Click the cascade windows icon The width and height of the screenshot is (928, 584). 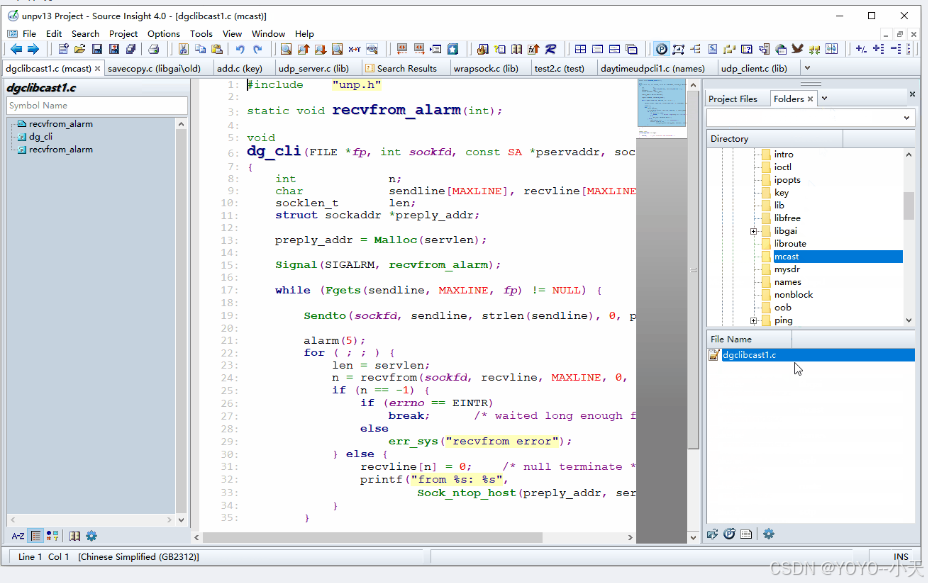631,49
